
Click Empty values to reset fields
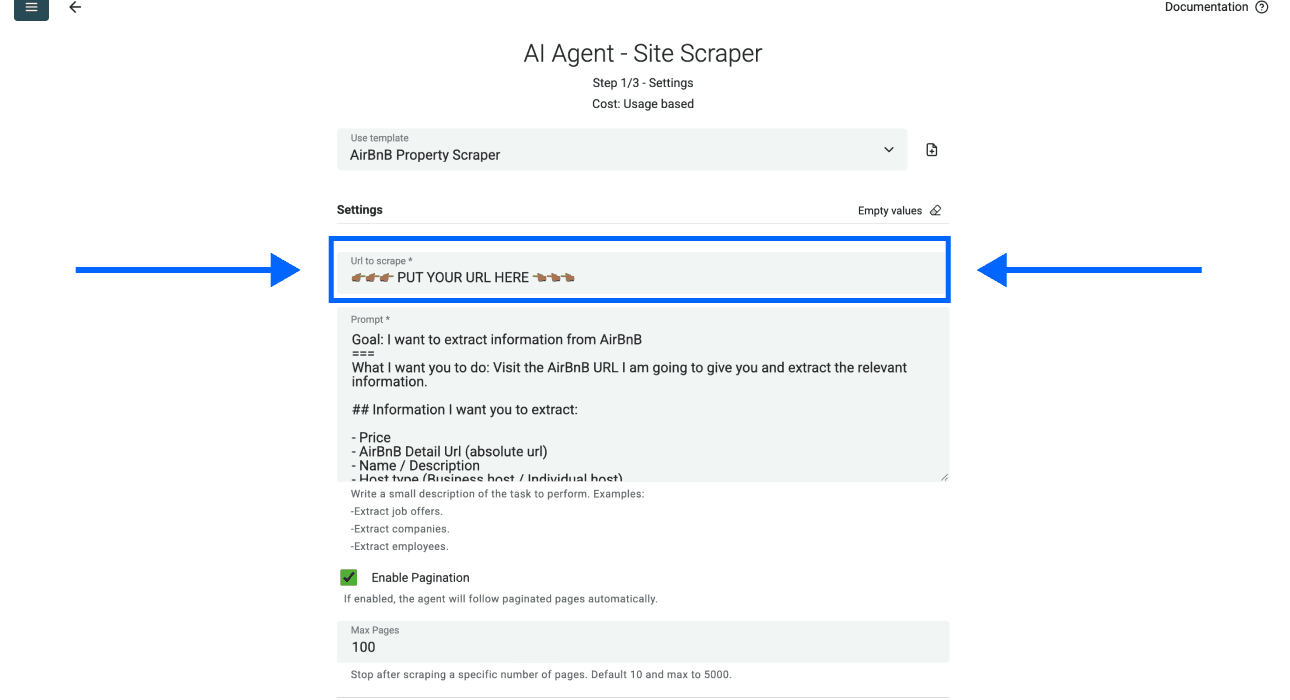pyautogui.click(x=889, y=210)
